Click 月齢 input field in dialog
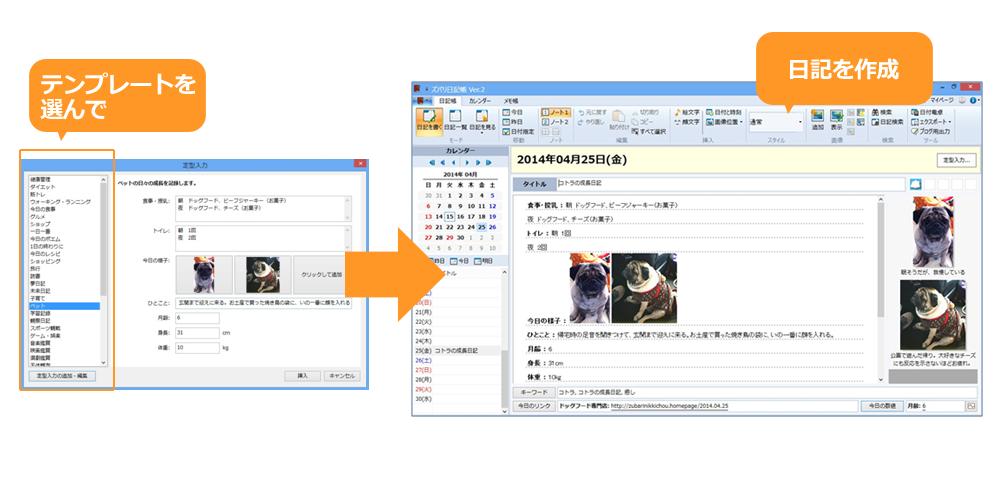Screen dimensions: 1000x500 pos(197,318)
